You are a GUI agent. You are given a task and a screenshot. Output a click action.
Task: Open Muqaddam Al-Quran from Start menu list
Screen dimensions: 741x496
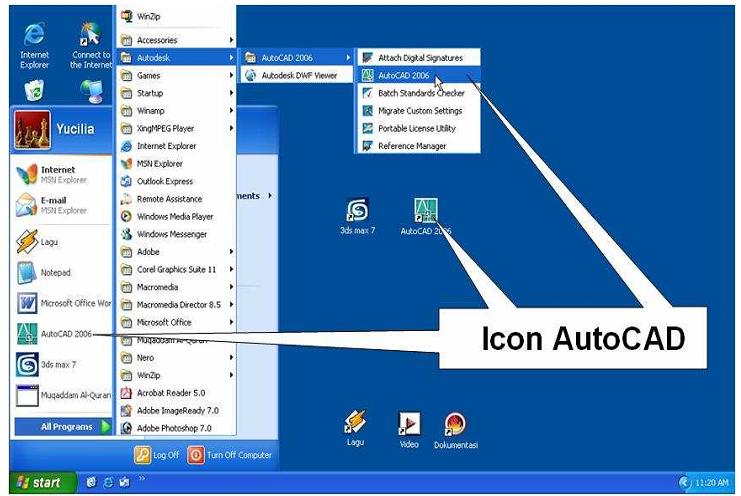click(x=61, y=395)
